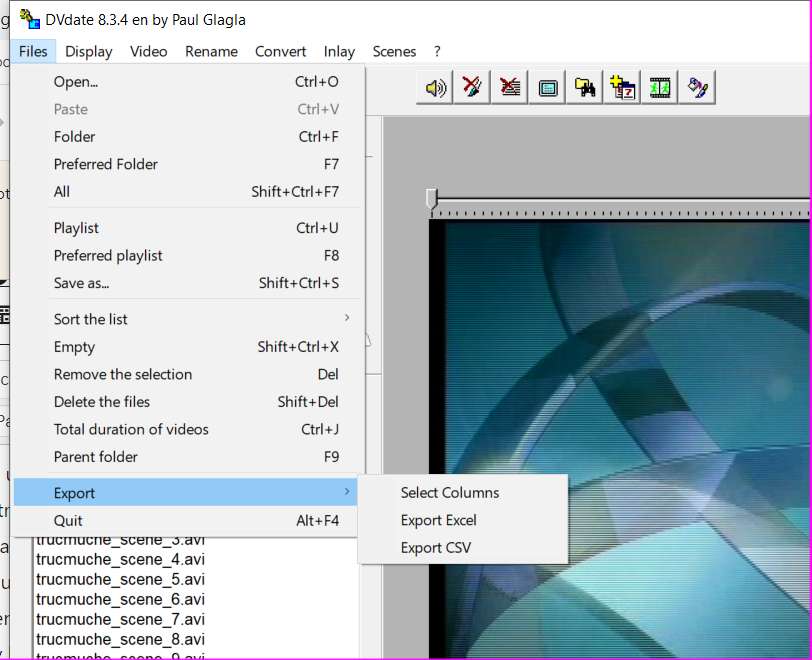Click the screen display toolbar icon
Image resolution: width=812 pixels, height=660 pixels.
548,88
